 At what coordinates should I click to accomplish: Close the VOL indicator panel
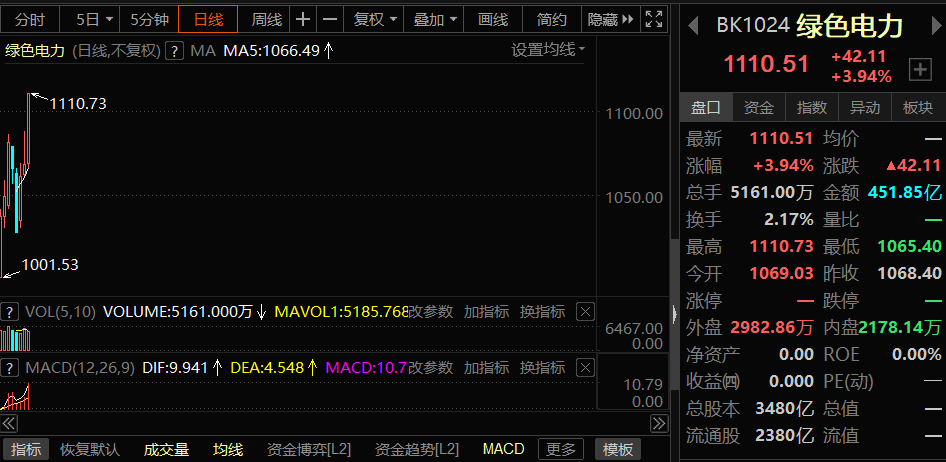(x=585, y=312)
